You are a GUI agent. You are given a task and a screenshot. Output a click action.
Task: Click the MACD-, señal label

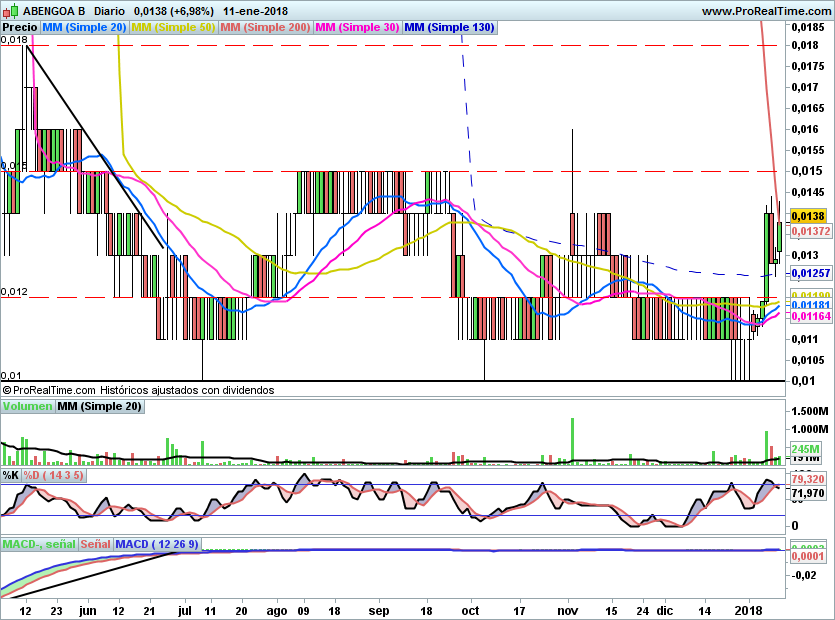(x=37, y=544)
